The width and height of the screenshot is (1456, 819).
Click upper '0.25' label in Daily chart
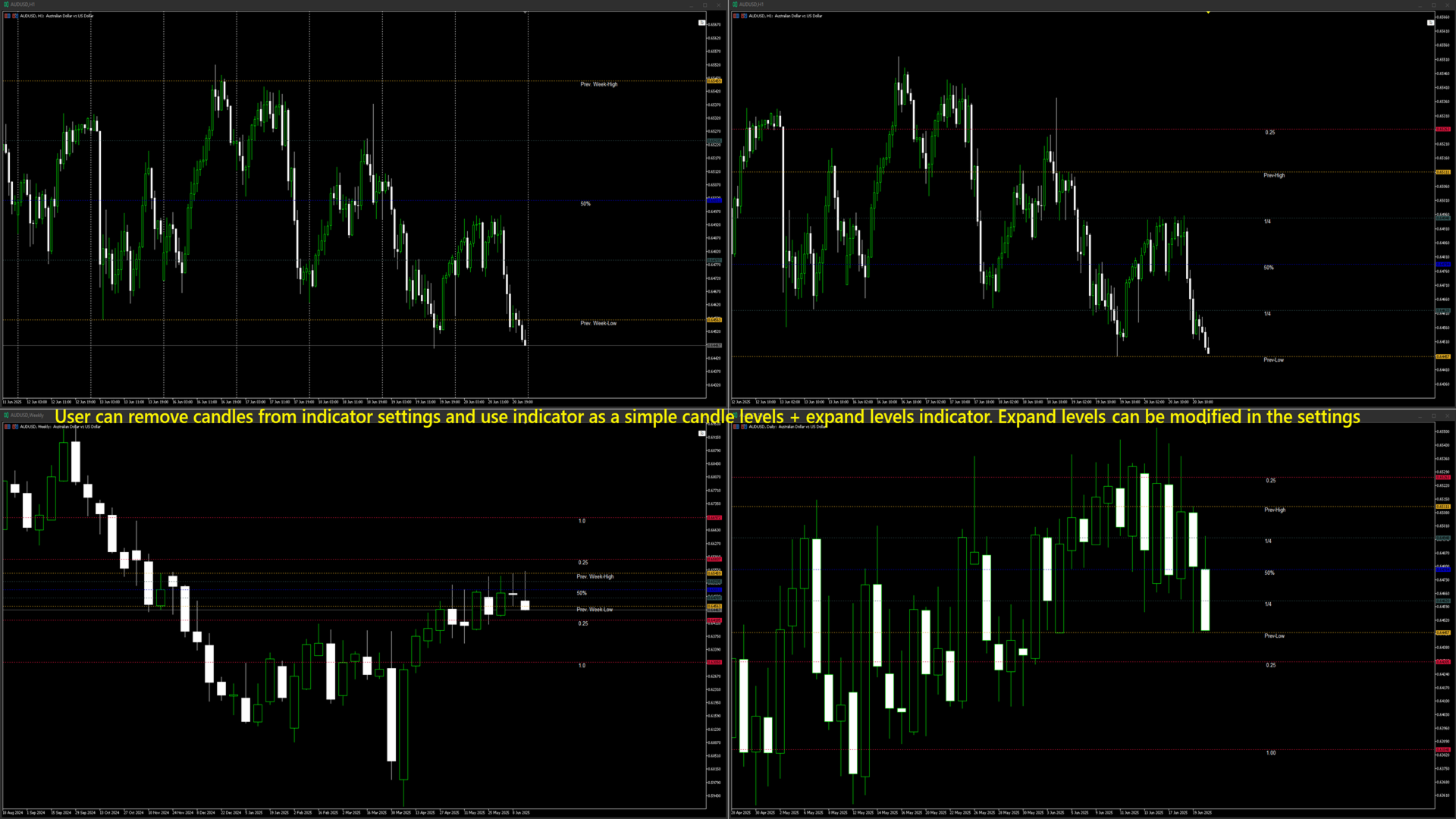[1271, 480]
